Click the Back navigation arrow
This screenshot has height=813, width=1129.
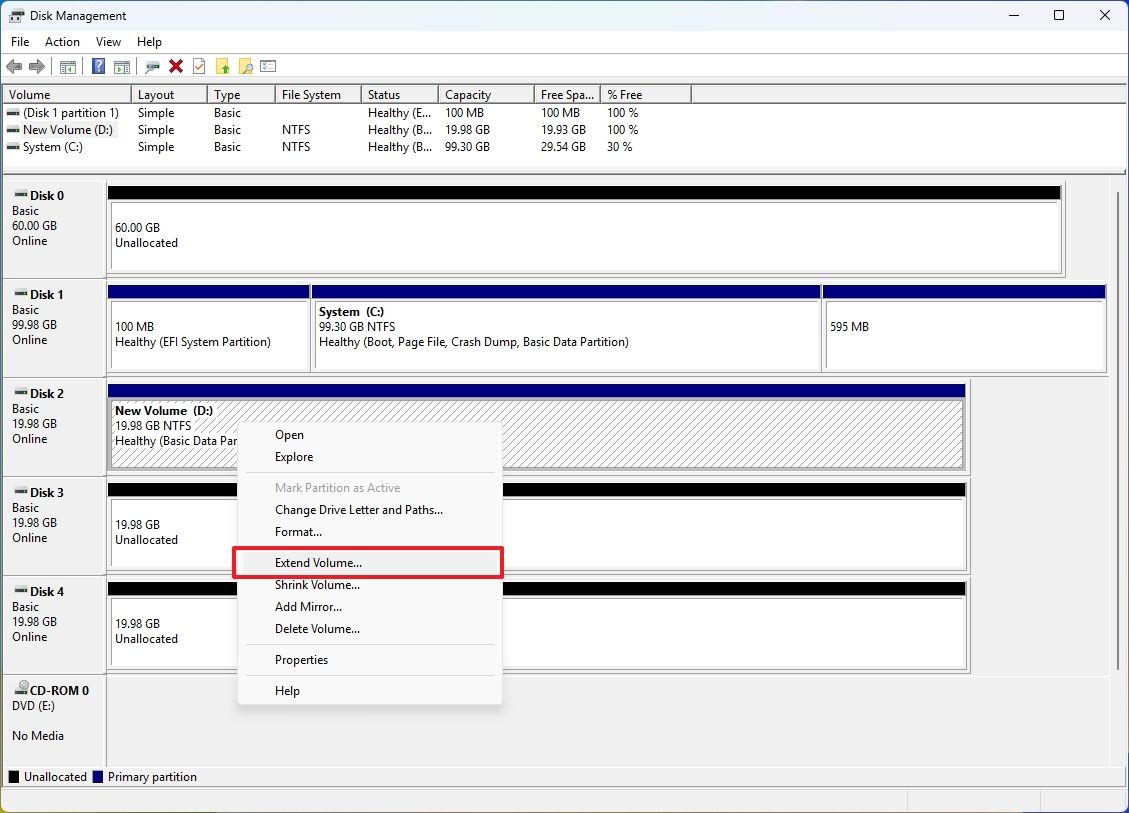(x=14, y=66)
